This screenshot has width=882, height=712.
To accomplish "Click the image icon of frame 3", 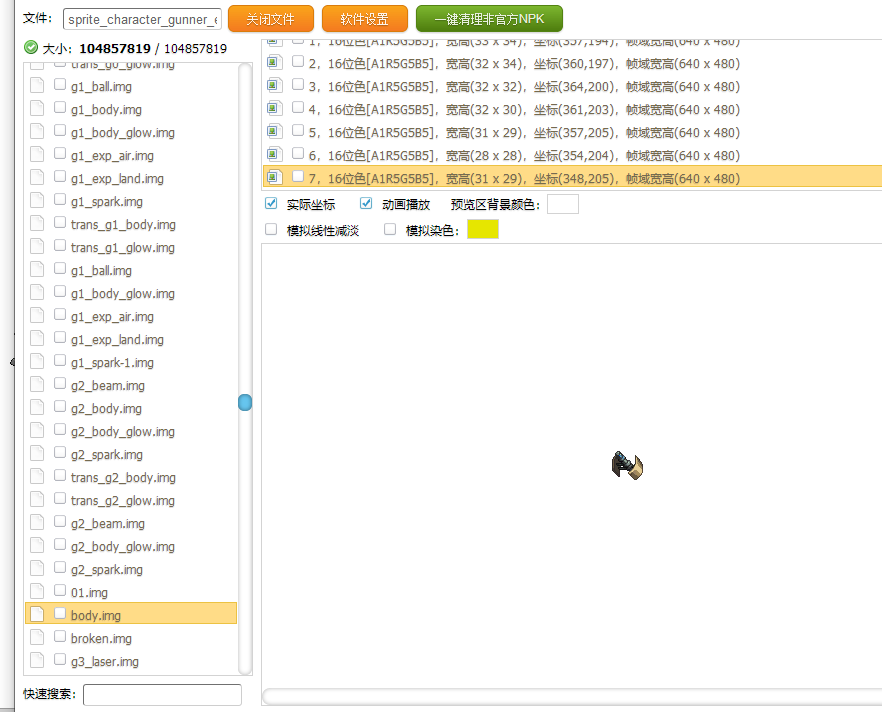I will (x=274, y=86).
